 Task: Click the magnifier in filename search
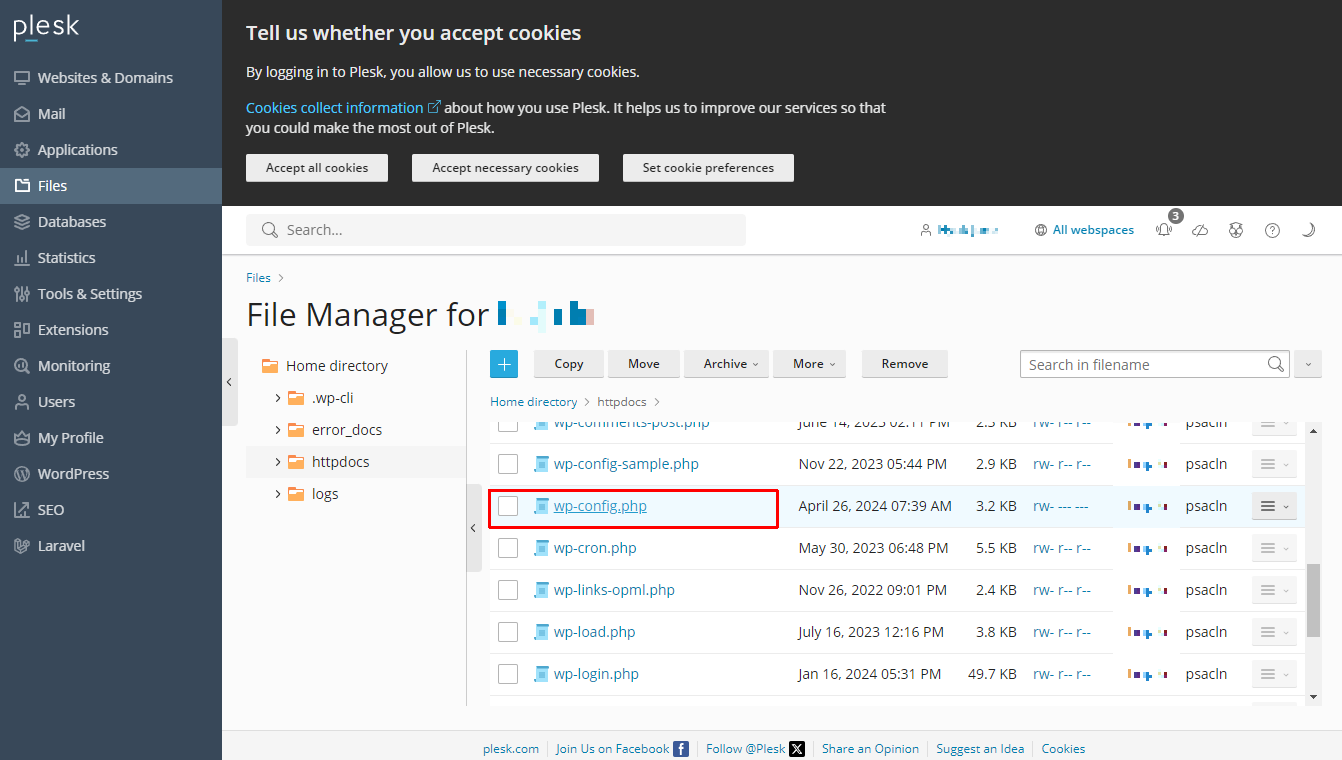point(1276,364)
